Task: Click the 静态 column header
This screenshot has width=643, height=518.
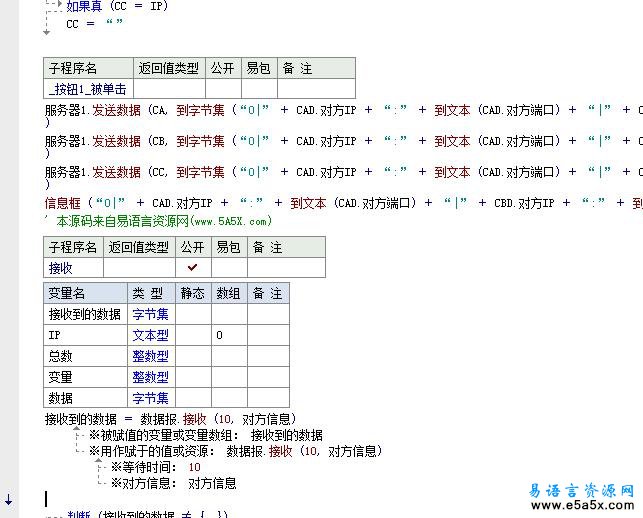Action: [193, 293]
